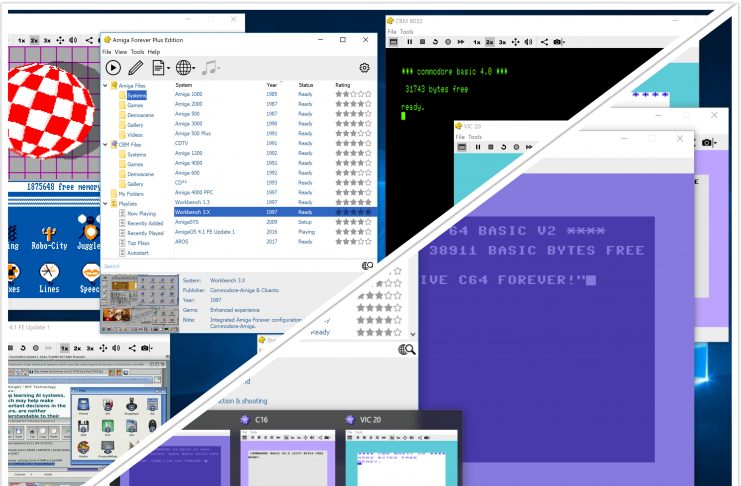This screenshot has height=486, width=741.
Task: Open the dropdown arrow beside globe icon
Action: click(x=193, y=69)
